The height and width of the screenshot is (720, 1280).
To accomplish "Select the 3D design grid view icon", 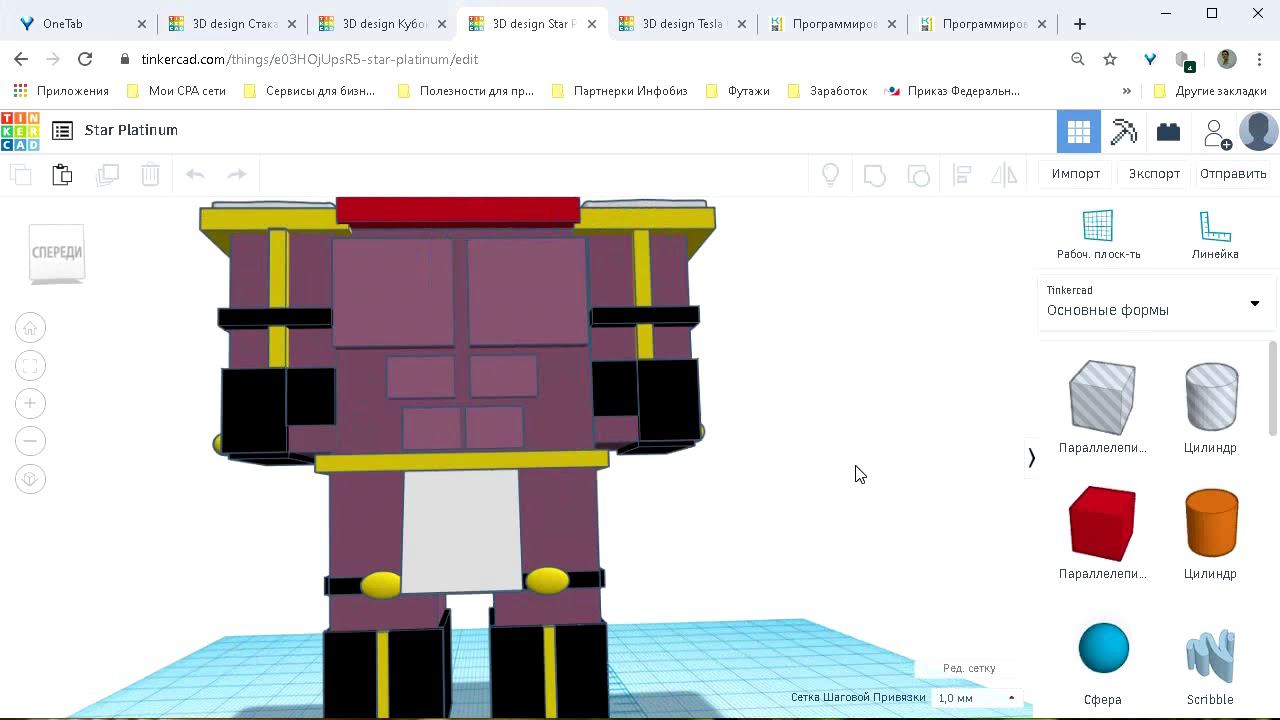I will [1078, 132].
